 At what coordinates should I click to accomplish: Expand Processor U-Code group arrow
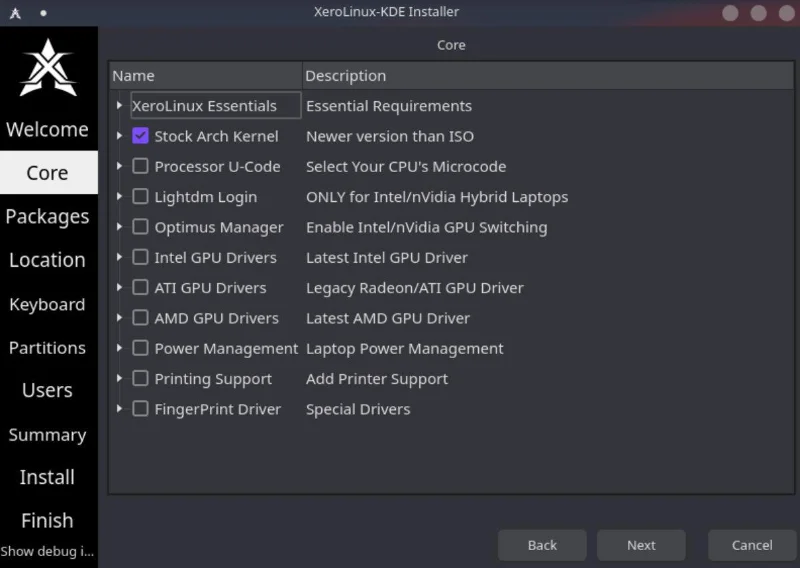coord(119,166)
